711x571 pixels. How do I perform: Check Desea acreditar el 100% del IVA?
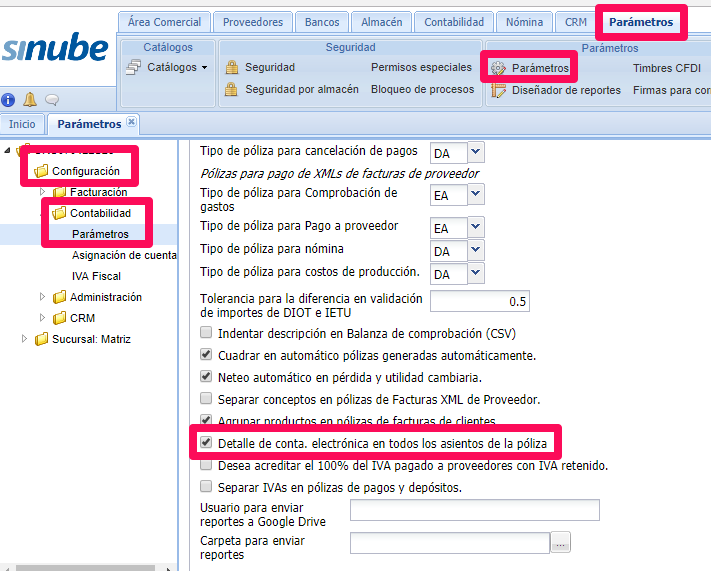[206, 465]
